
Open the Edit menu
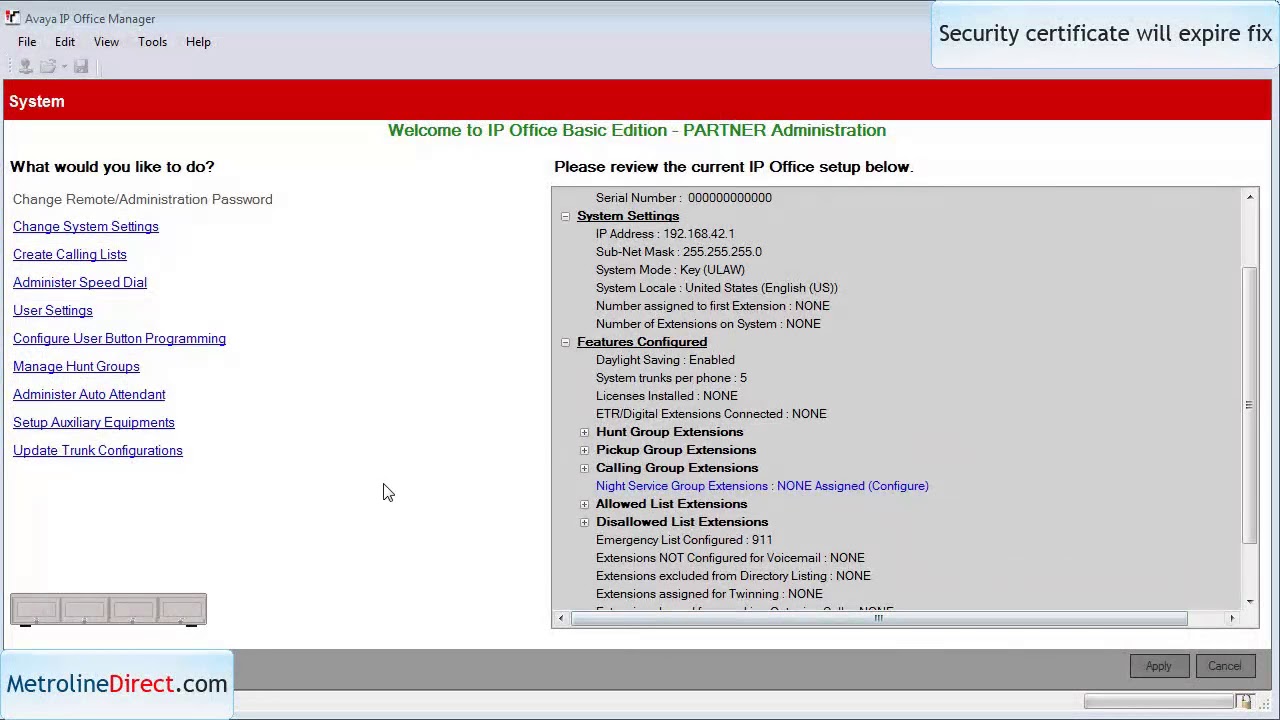[x=65, y=42]
